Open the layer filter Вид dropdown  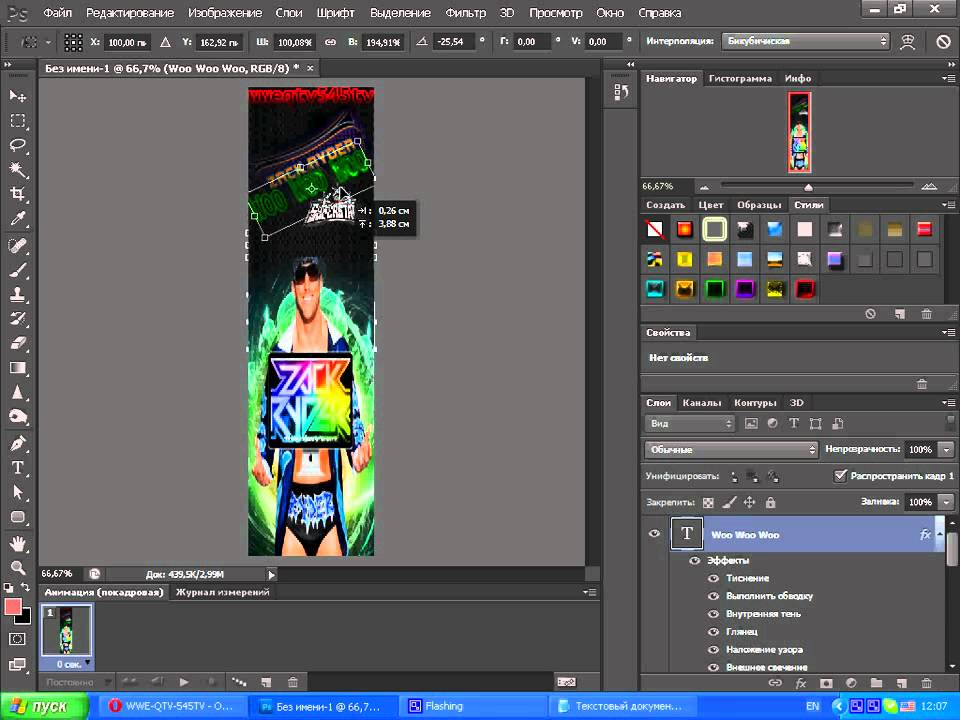pos(689,423)
